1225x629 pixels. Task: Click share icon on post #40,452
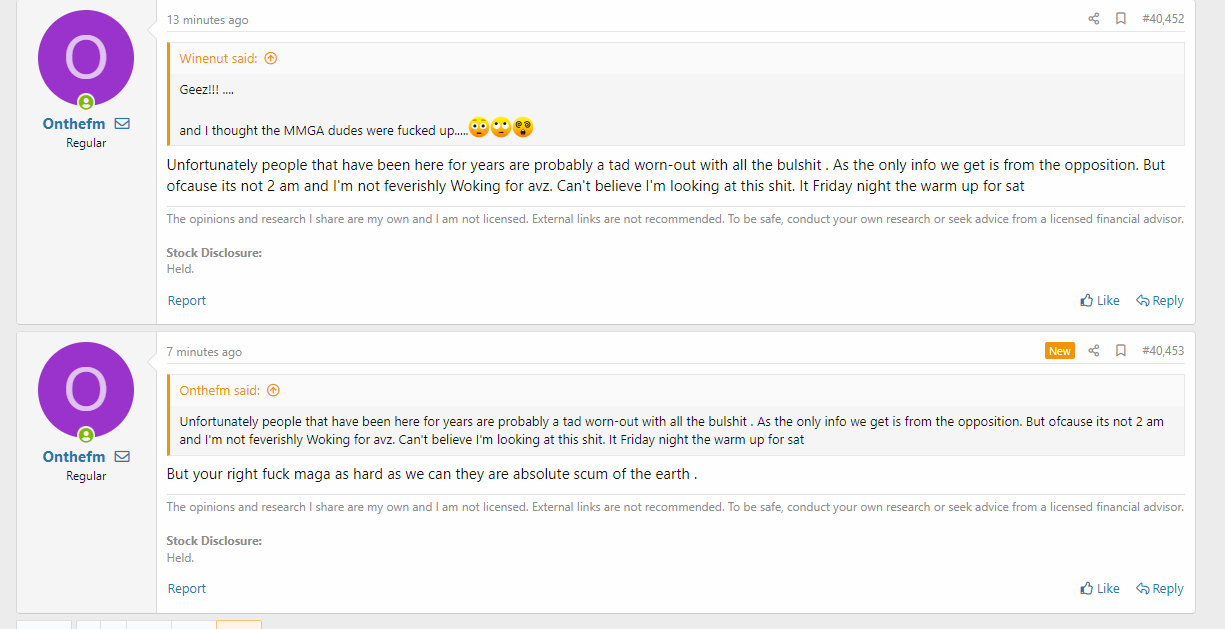pos(1094,19)
